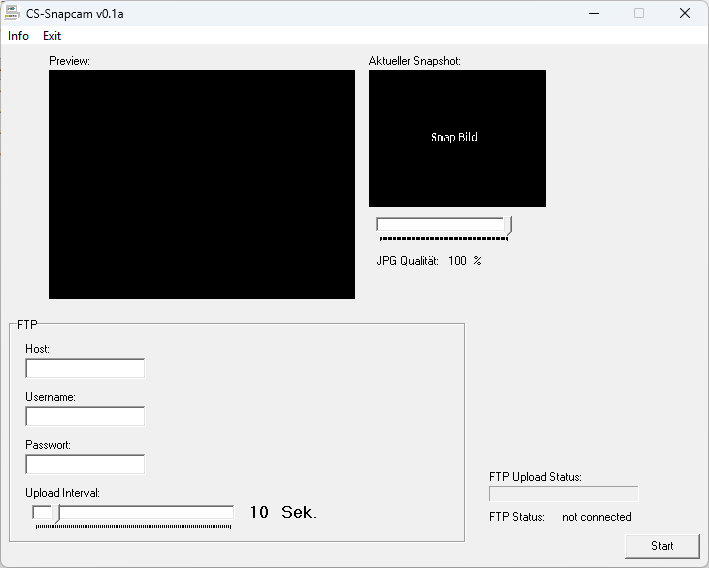Image resolution: width=709 pixels, height=568 pixels.
Task: Click the '100 %' JPG quality value
Action: (464, 260)
